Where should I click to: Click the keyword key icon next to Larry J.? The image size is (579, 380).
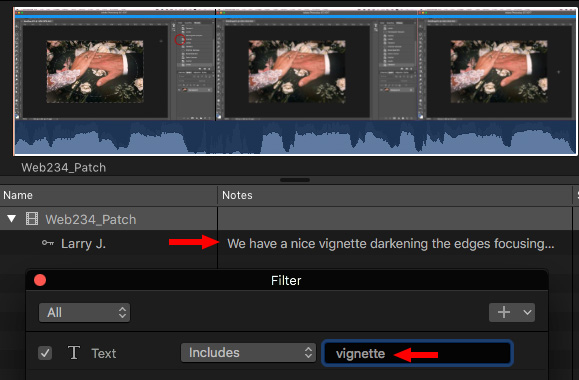pyautogui.click(x=48, y=243)
